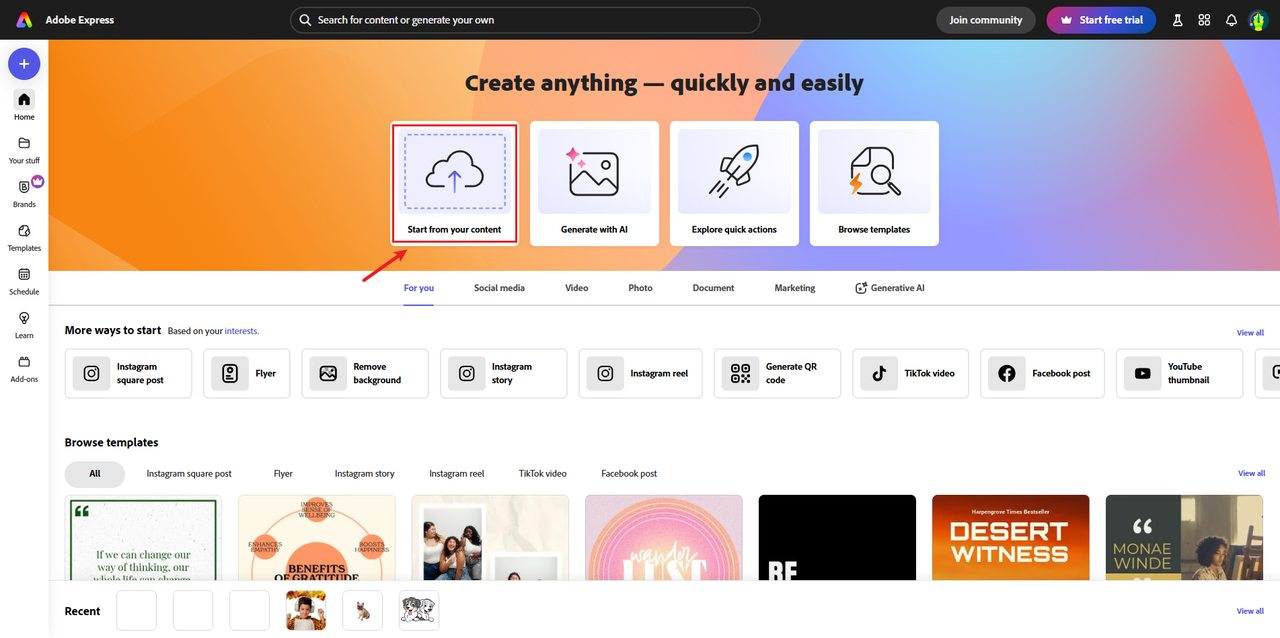This screenshot has height=638, width=1280.
Task: Select the Instagram story filter chip
Action: point(364,474)
